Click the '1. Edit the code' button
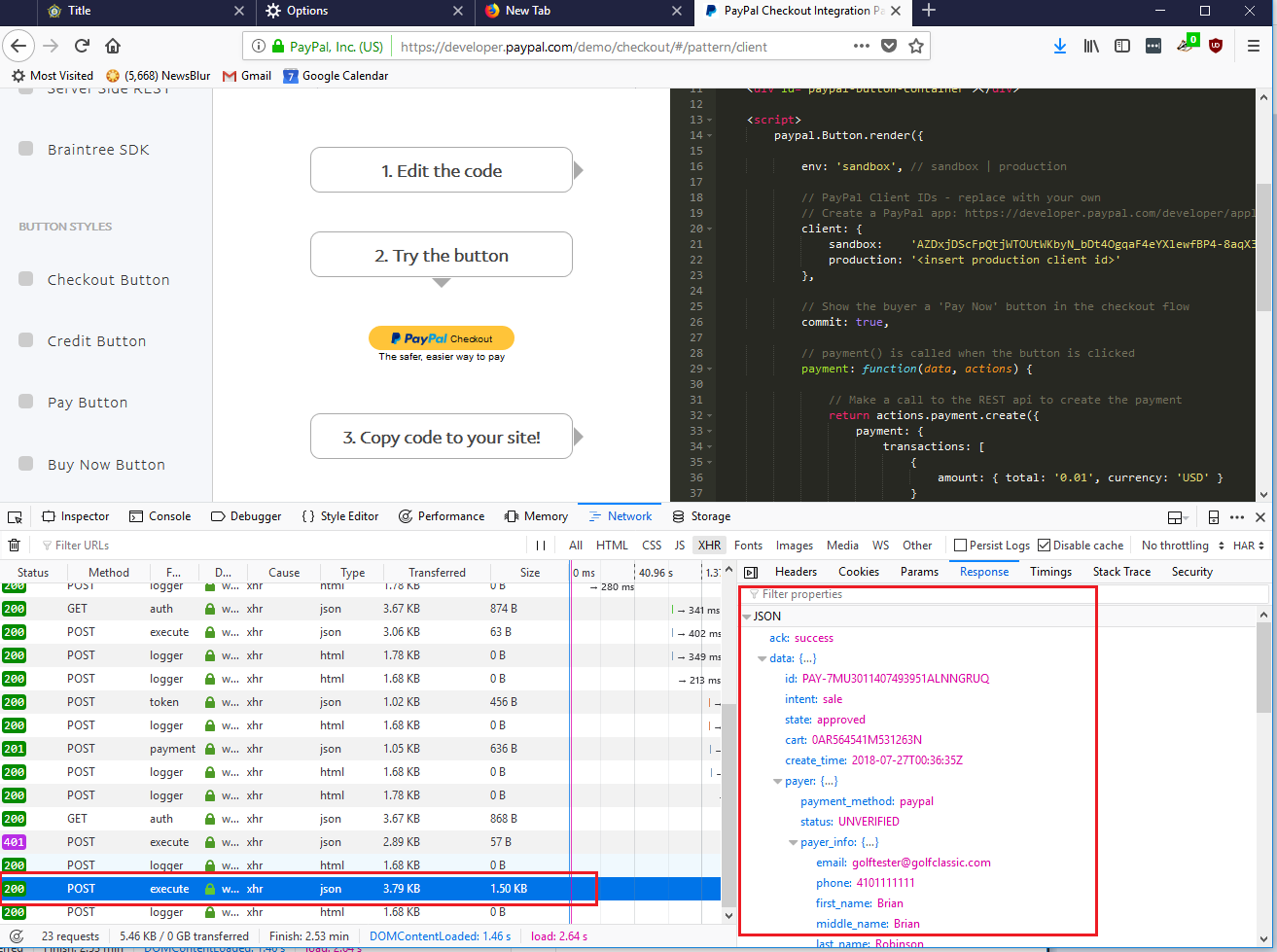This screenshot has width=1277, height=952. pyautogui.click(x=442, y=170)
